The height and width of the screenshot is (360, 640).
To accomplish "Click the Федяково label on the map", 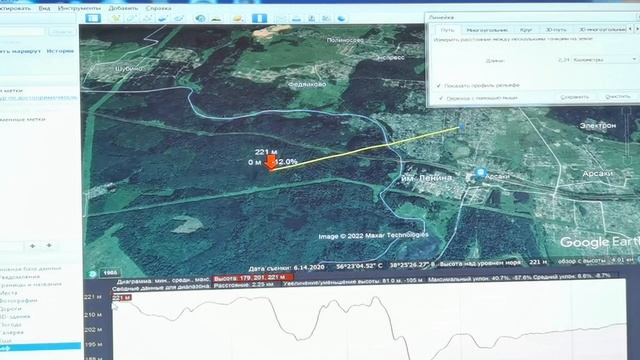I will click(x=307, y=84).
